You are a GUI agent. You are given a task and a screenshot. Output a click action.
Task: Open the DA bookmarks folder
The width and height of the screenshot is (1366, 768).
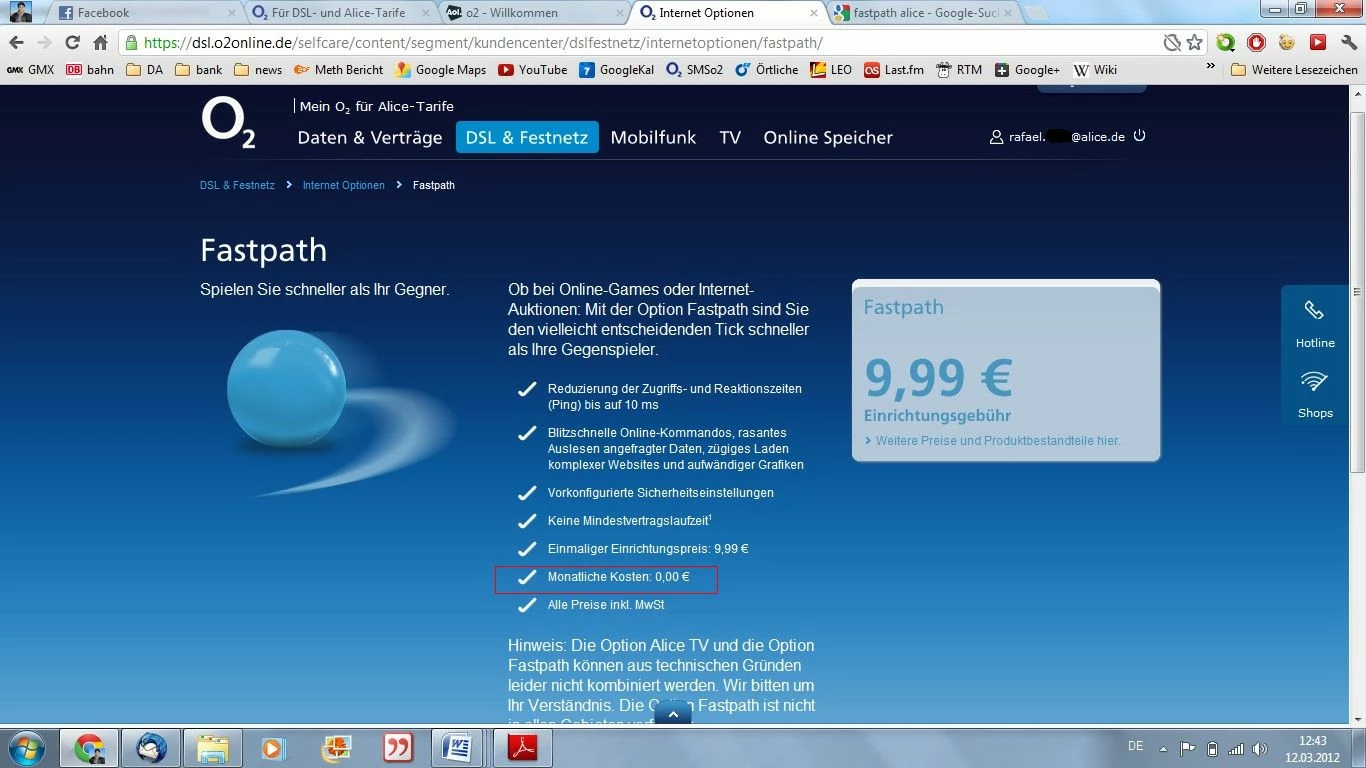coord(146,70)
